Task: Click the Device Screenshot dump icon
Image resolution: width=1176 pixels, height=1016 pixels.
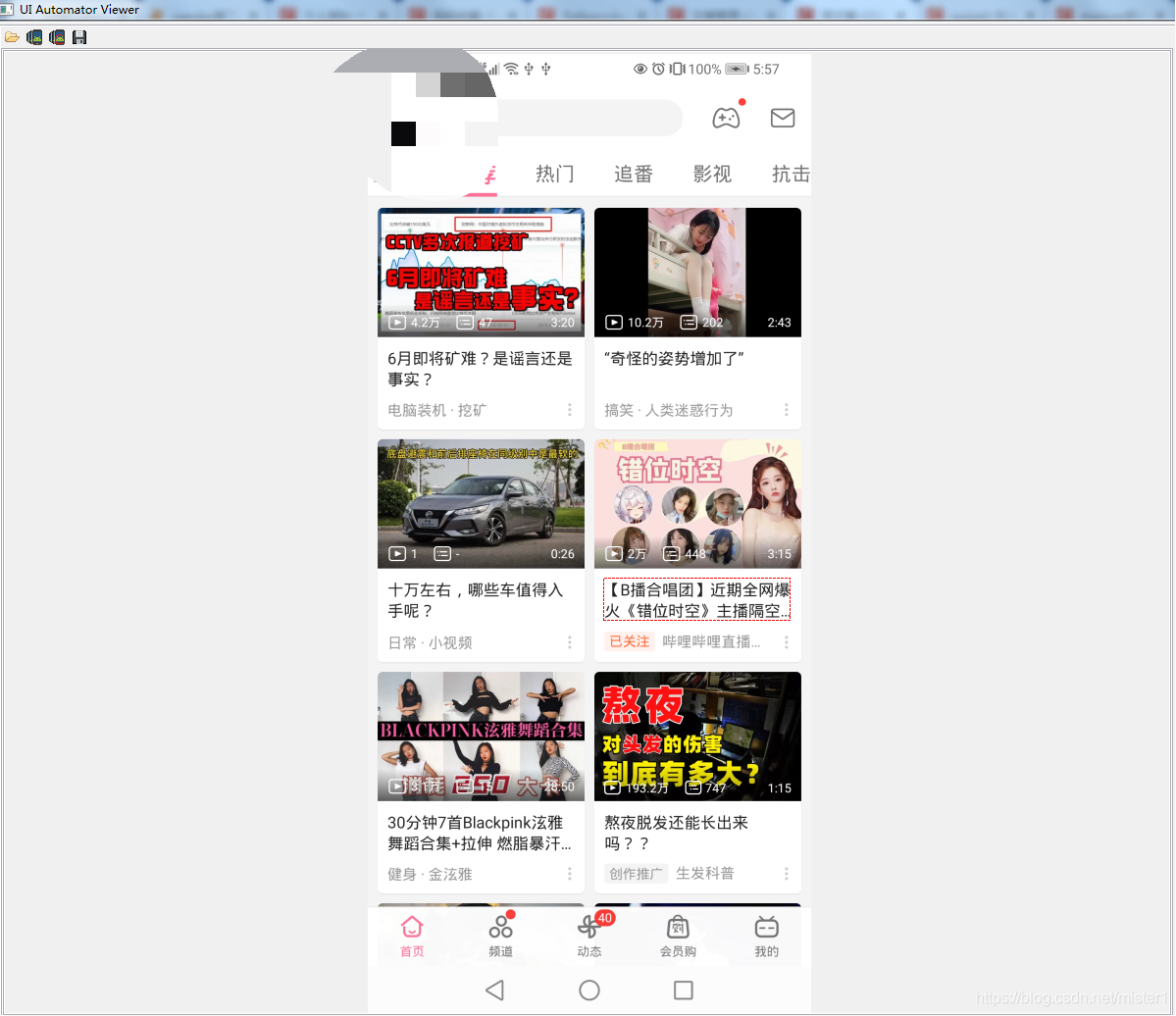Action: click(x=34, y=37)
